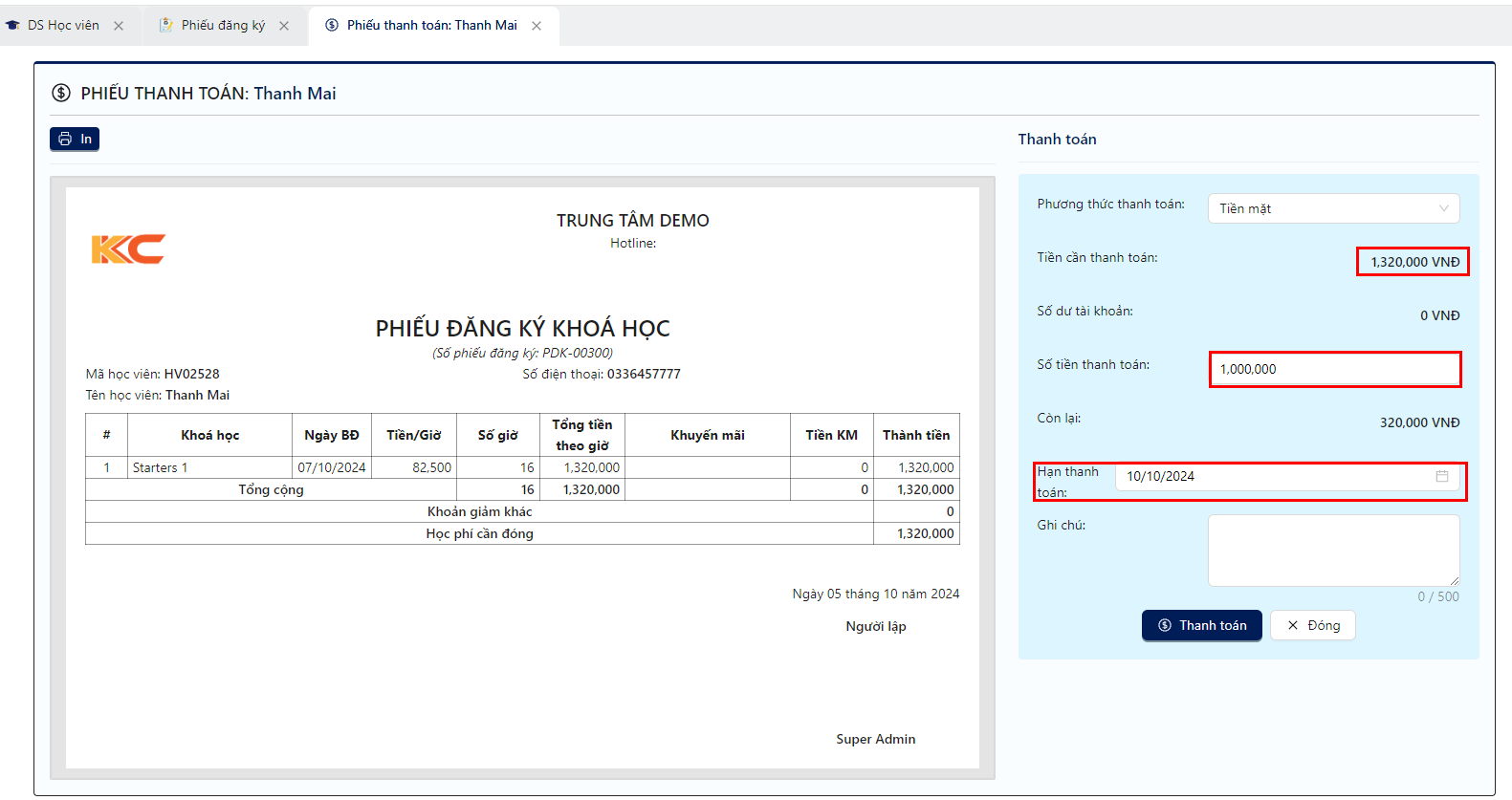Click registration number PDK-00300 text
Image resolution: width=1512 pixels, height=800 pixels.
pyautogui.click(x=577, y=353)
